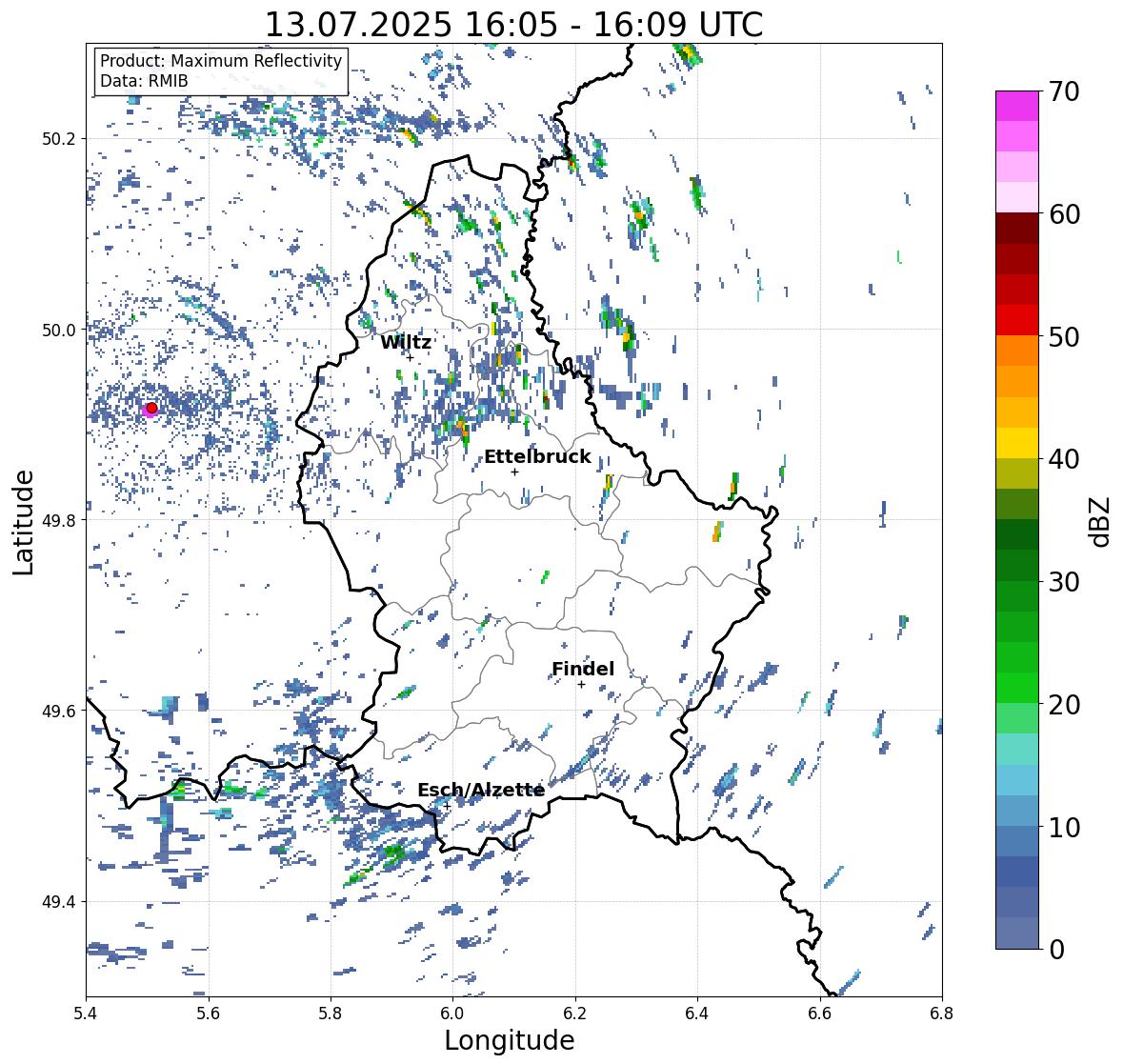1123x1064 pixels.
Task: Click the longitude tick label 6.0
Action: [452, 1014]
